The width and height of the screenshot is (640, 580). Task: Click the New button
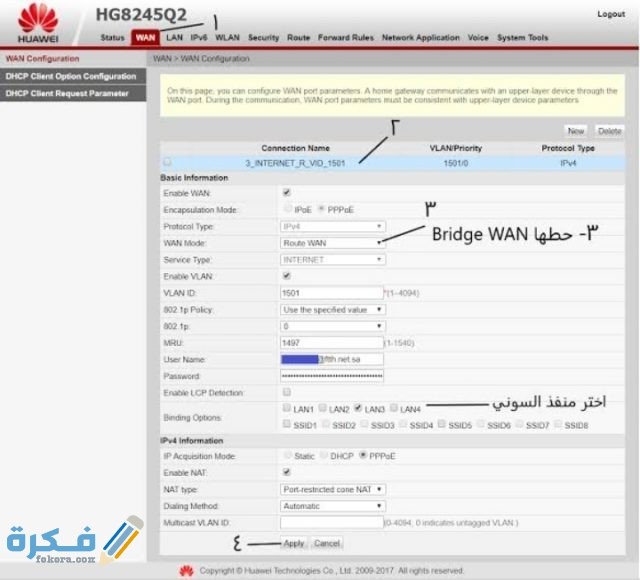point(576,131)
